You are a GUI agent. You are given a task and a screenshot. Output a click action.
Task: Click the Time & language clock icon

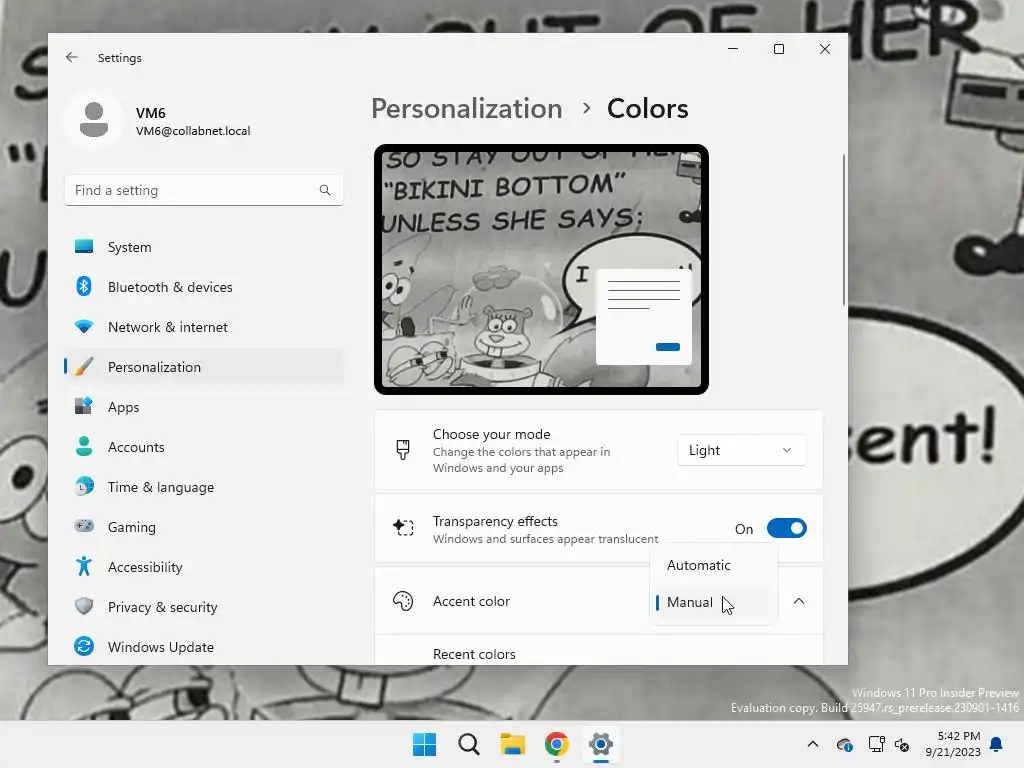pos(84,487)
